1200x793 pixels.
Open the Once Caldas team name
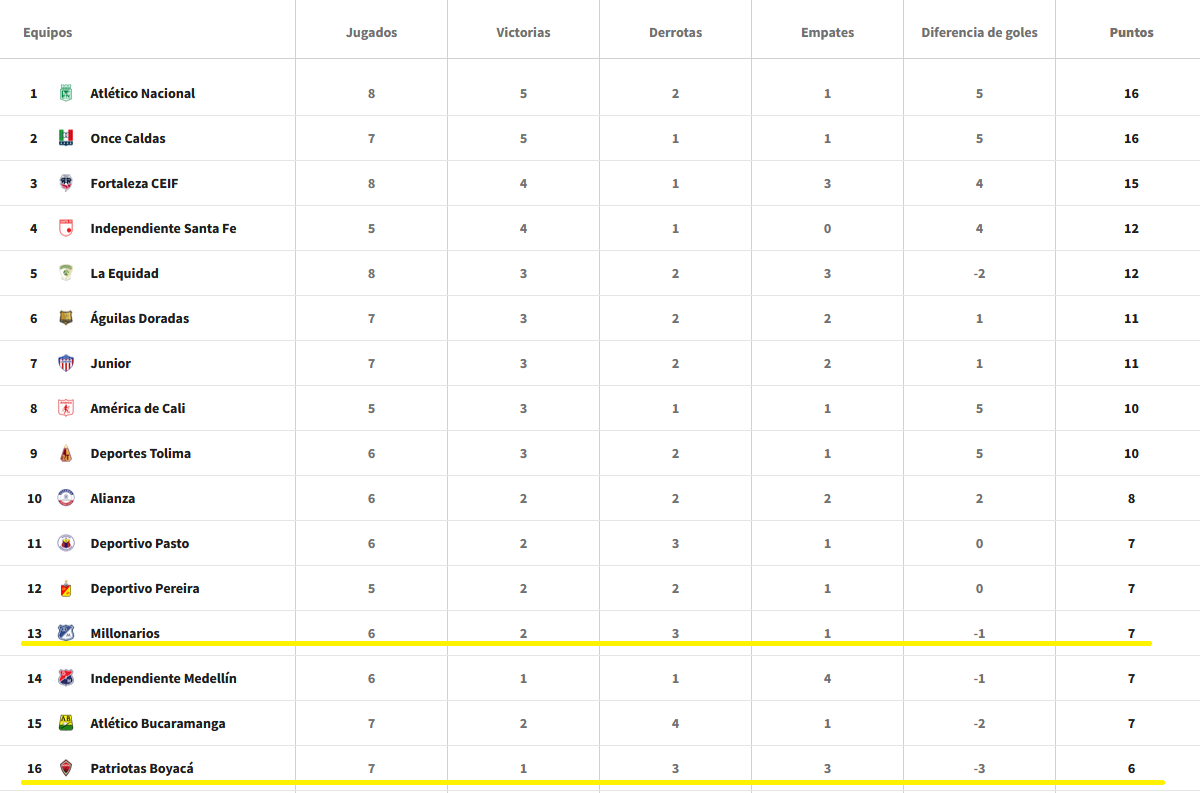[128, 138]
